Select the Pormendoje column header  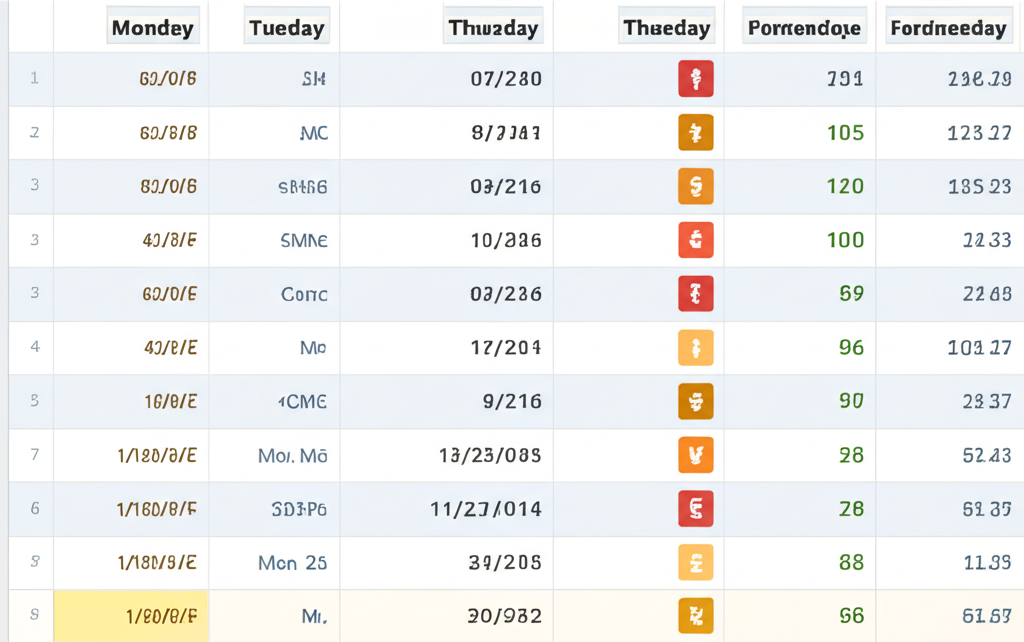[x=803, y=28]
